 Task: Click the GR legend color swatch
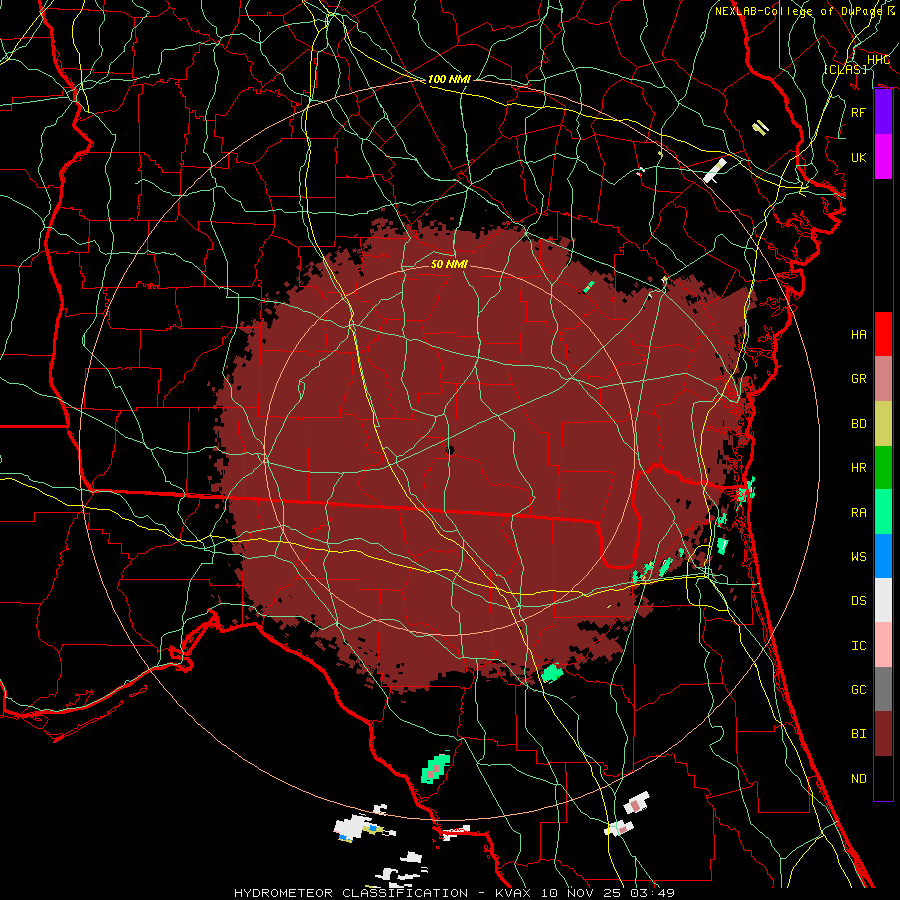pyautogui.click(x=883, y=378)
